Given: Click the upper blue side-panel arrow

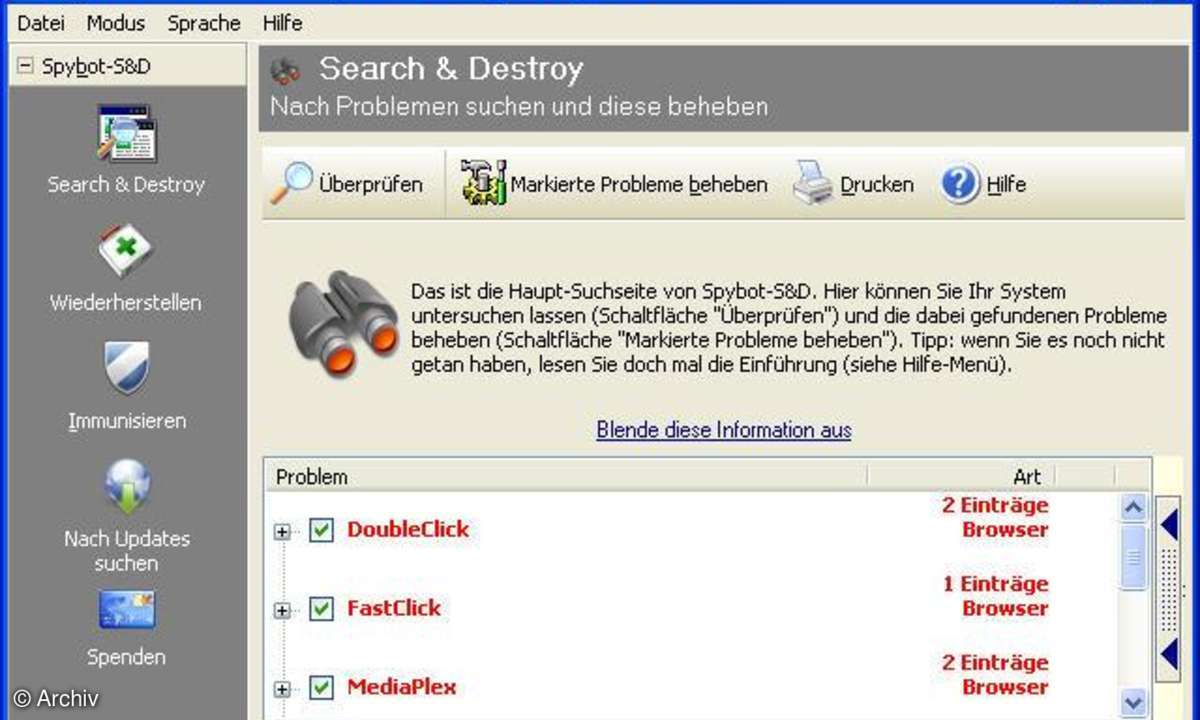Looking at the screenshot, I should [1169, 524].
